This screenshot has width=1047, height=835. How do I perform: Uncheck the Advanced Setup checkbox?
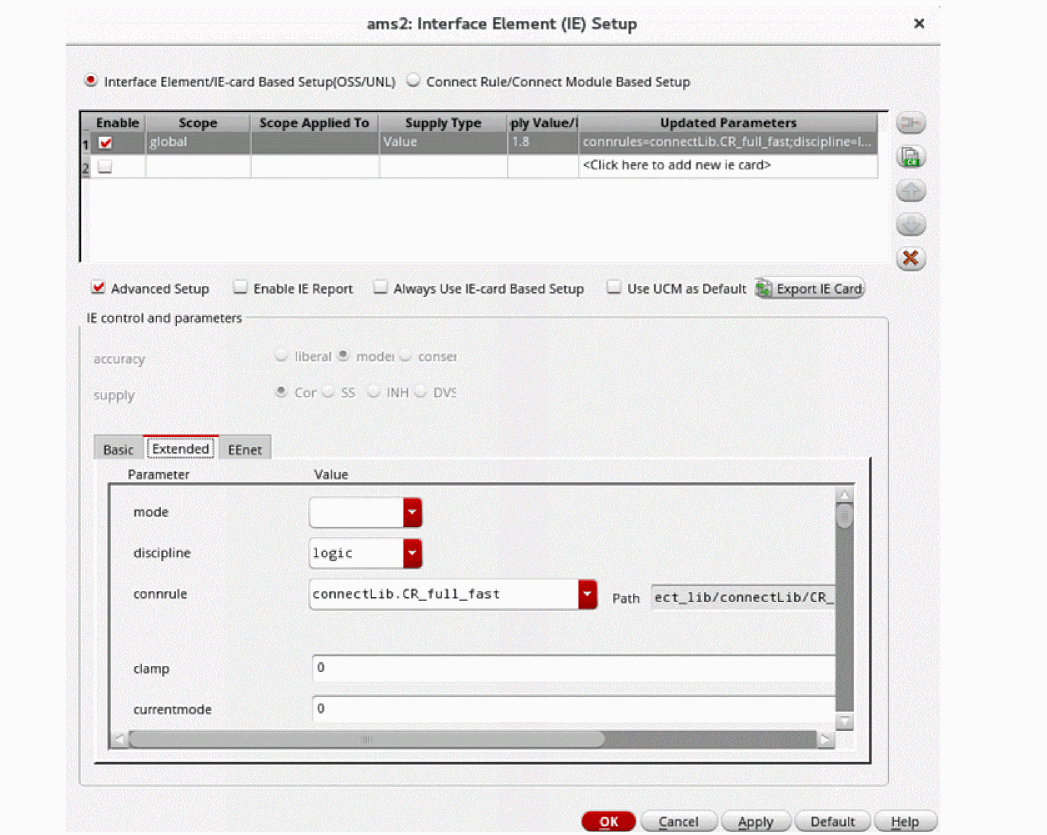pos(98,289)
